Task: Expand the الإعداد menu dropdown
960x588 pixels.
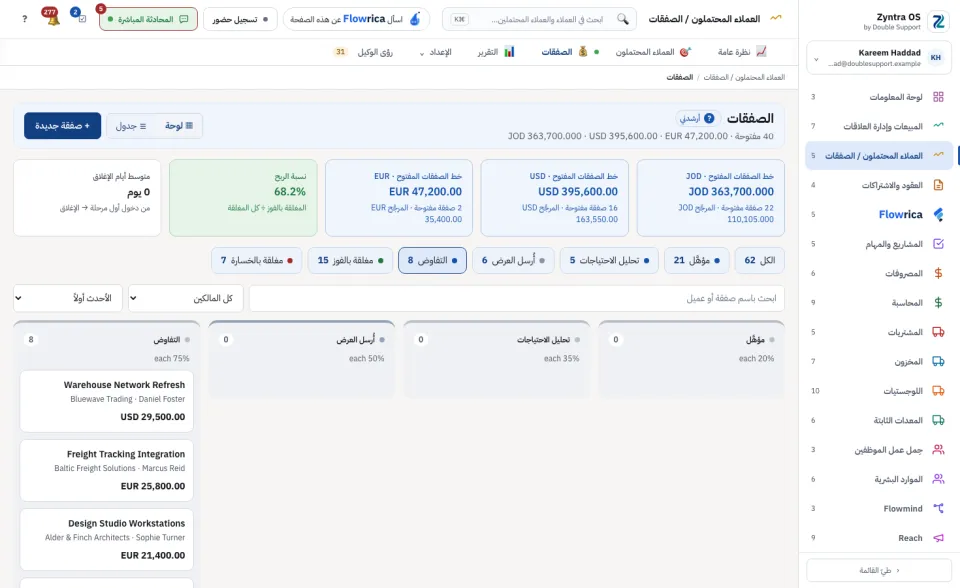Action: click(x=435, y=53)
